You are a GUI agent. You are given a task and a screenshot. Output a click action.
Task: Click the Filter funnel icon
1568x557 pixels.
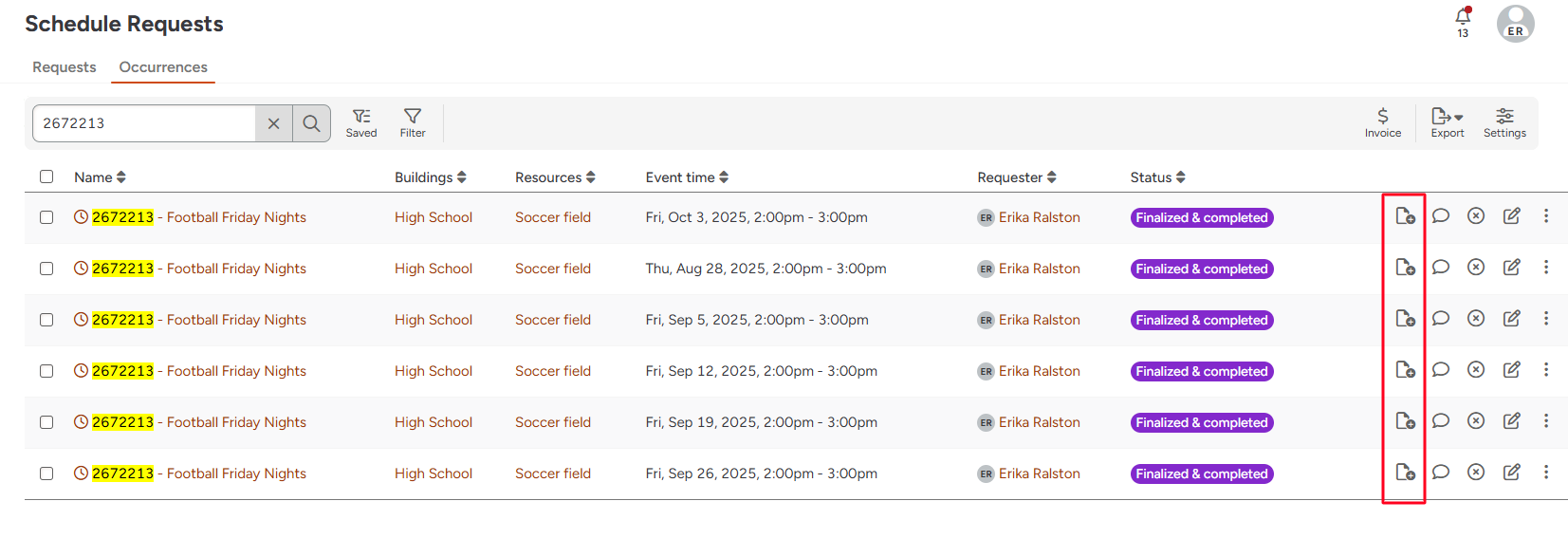(x=413, y=121)
